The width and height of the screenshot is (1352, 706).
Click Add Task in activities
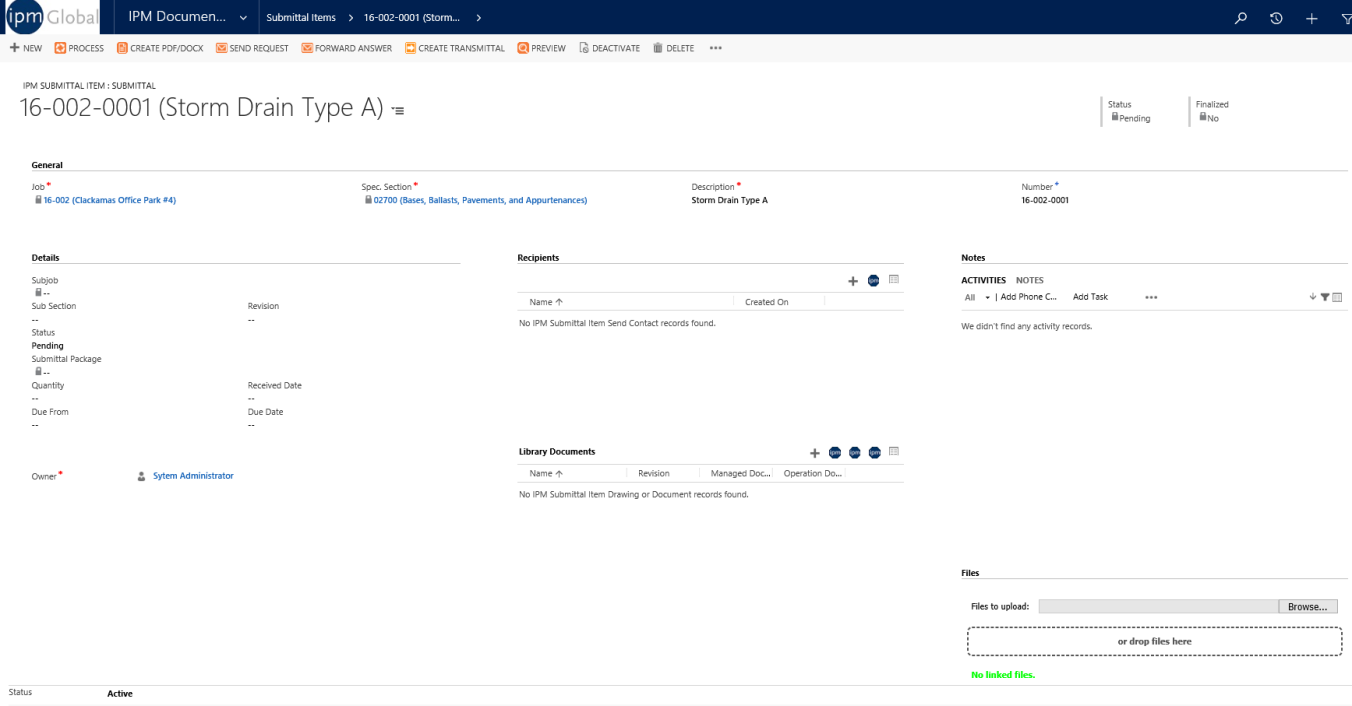1091,297
